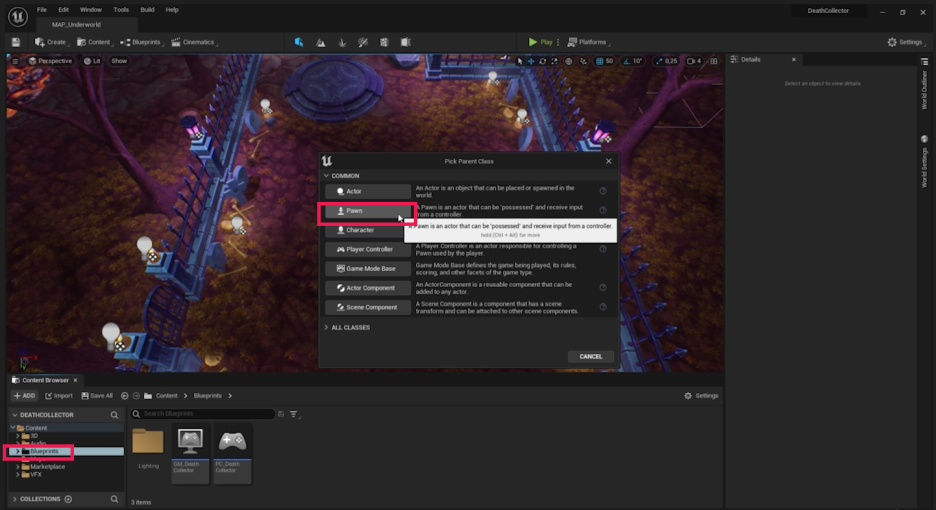Viewport: 936px width, 510px height.
Task: Change the Lit shading mode
Action: click(x=92, y=61)
